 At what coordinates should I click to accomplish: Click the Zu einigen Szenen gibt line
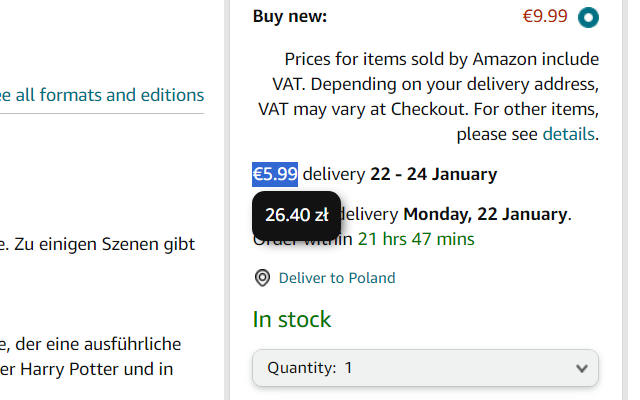98,243
